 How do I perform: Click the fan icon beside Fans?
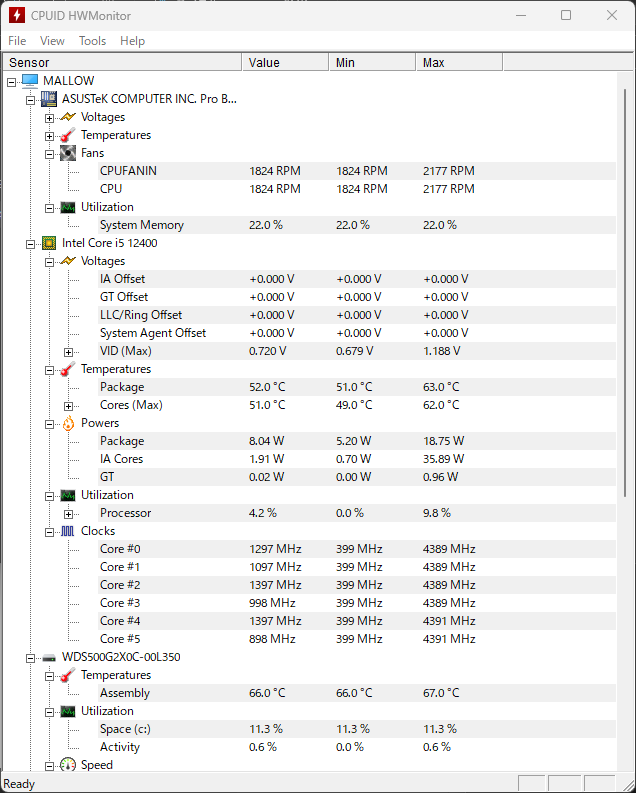(x=68, y=153)
